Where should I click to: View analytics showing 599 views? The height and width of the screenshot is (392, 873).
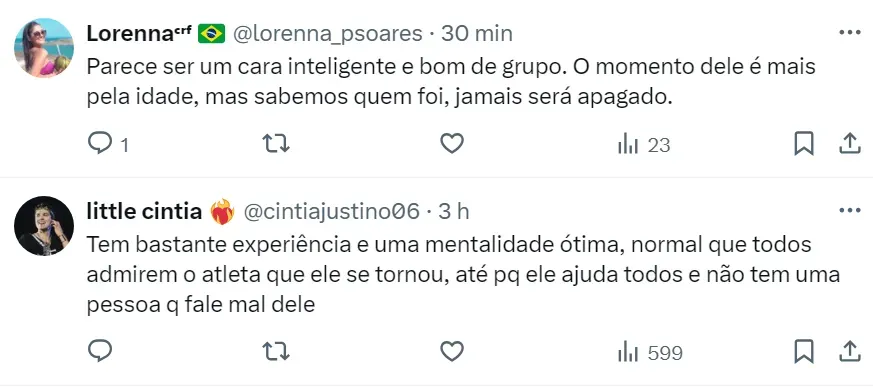pos(650,352)
